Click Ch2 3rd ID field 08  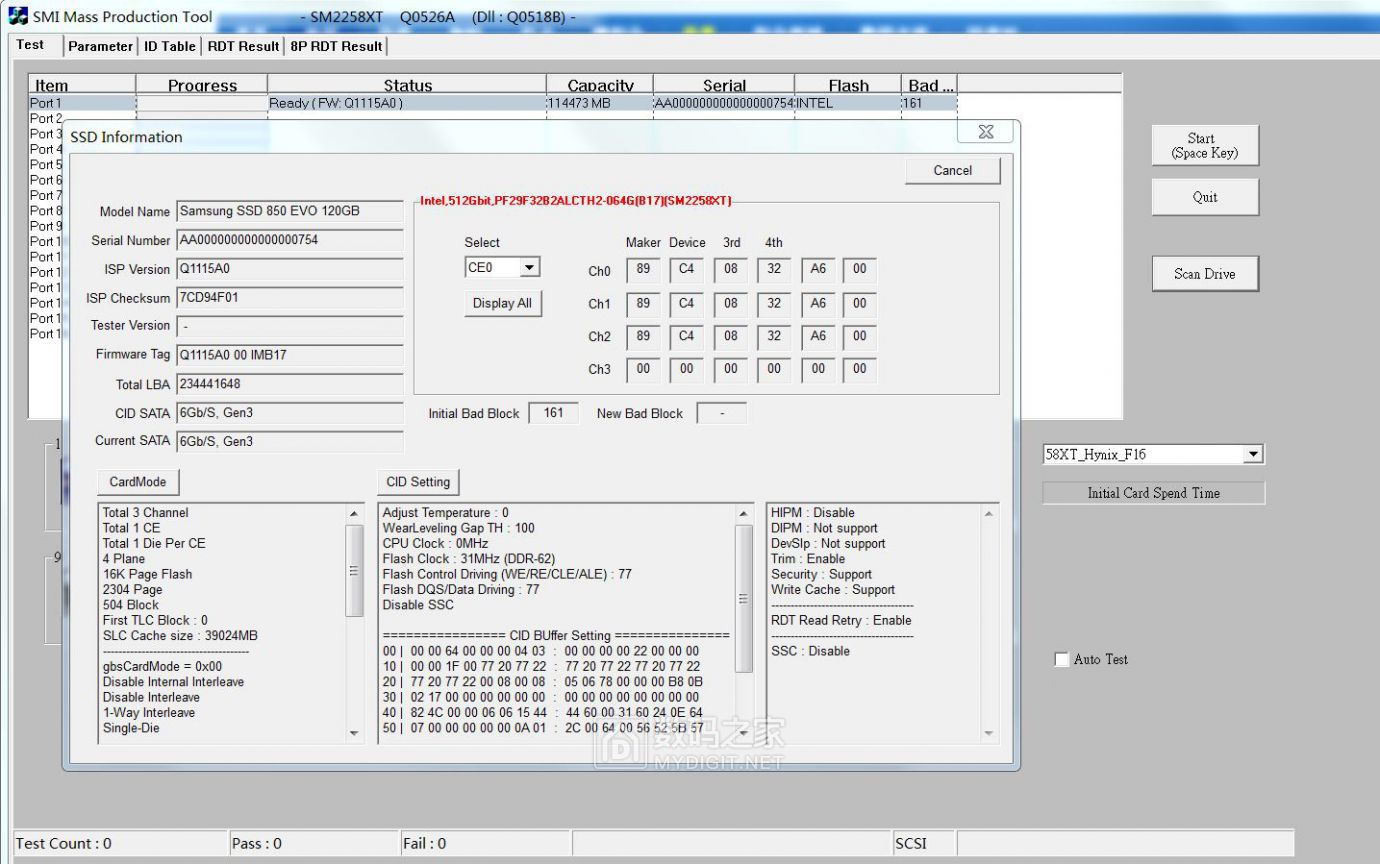pos(731,337)
